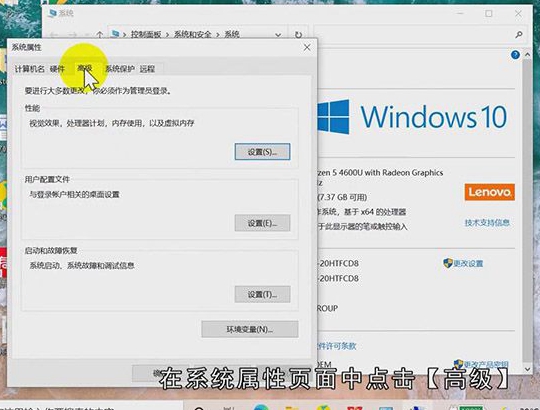Click the 设置(S)... performance button
Screen dimensions: 540x410
[262, 152]
